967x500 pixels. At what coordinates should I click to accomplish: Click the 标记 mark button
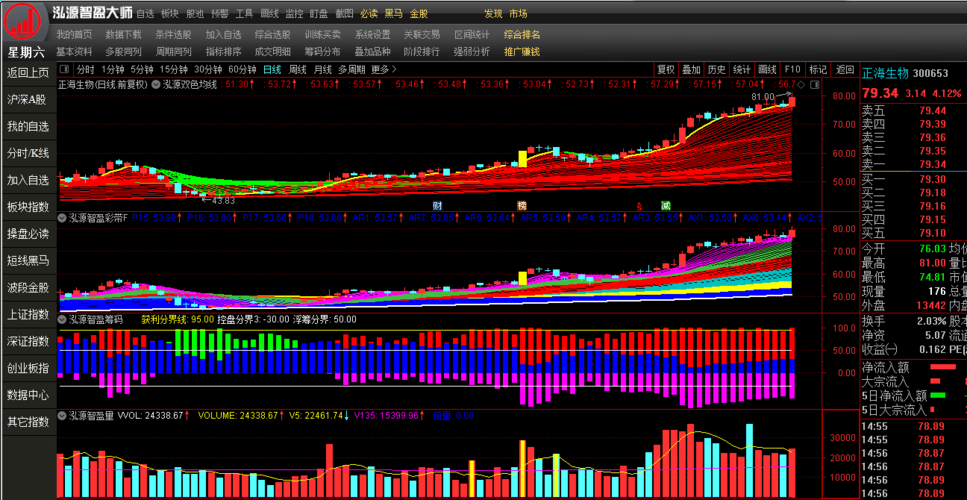(818, 69)
